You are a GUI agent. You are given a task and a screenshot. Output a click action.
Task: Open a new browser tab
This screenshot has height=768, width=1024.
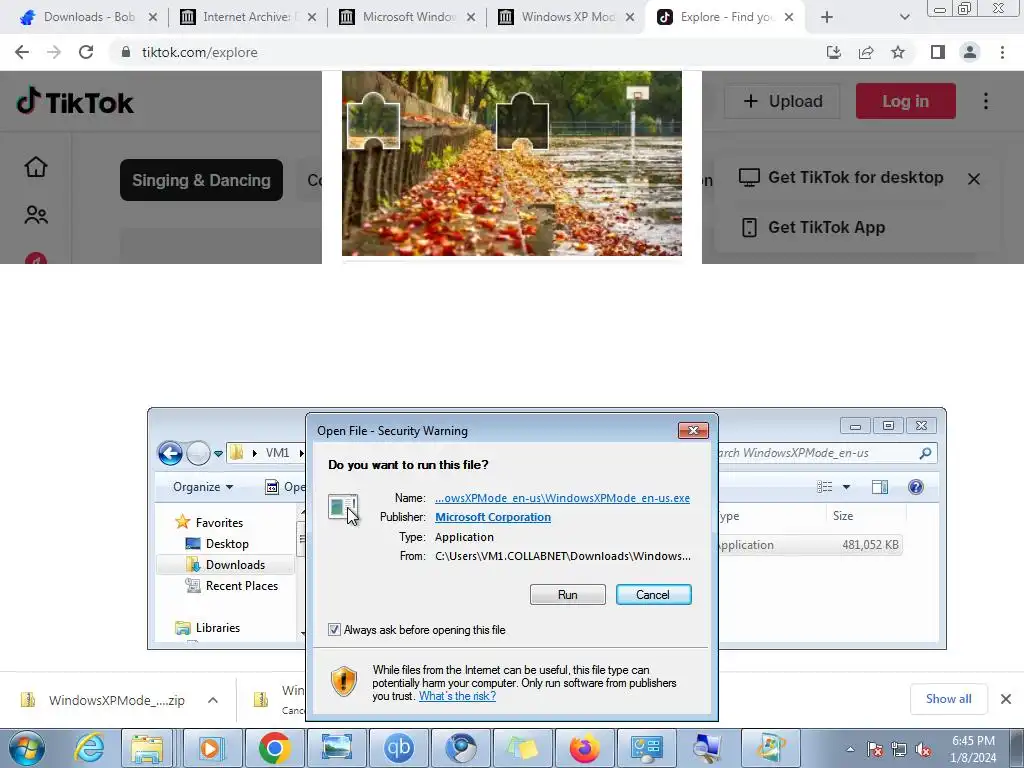point(827,17)
